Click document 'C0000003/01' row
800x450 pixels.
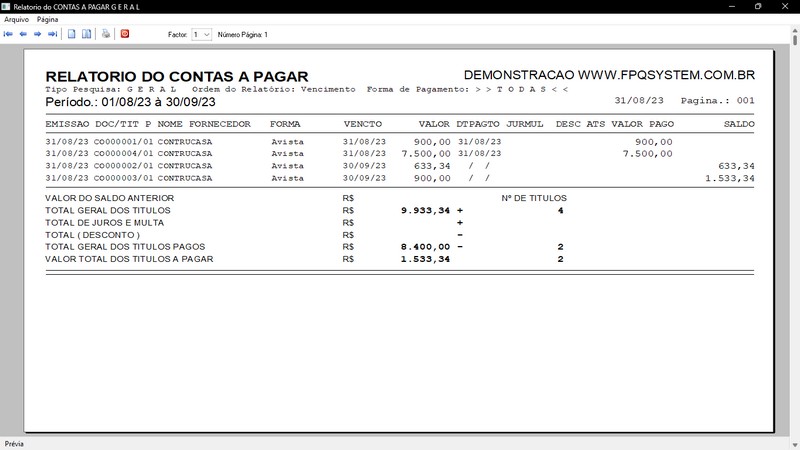point(123,178)
